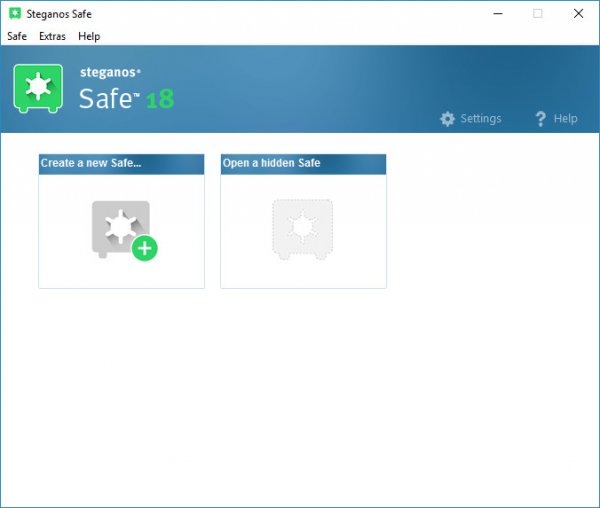Viewport: 600px width, 508px height.
Task: Click the Settings gear icon
Action: click(x=447, y=119)
